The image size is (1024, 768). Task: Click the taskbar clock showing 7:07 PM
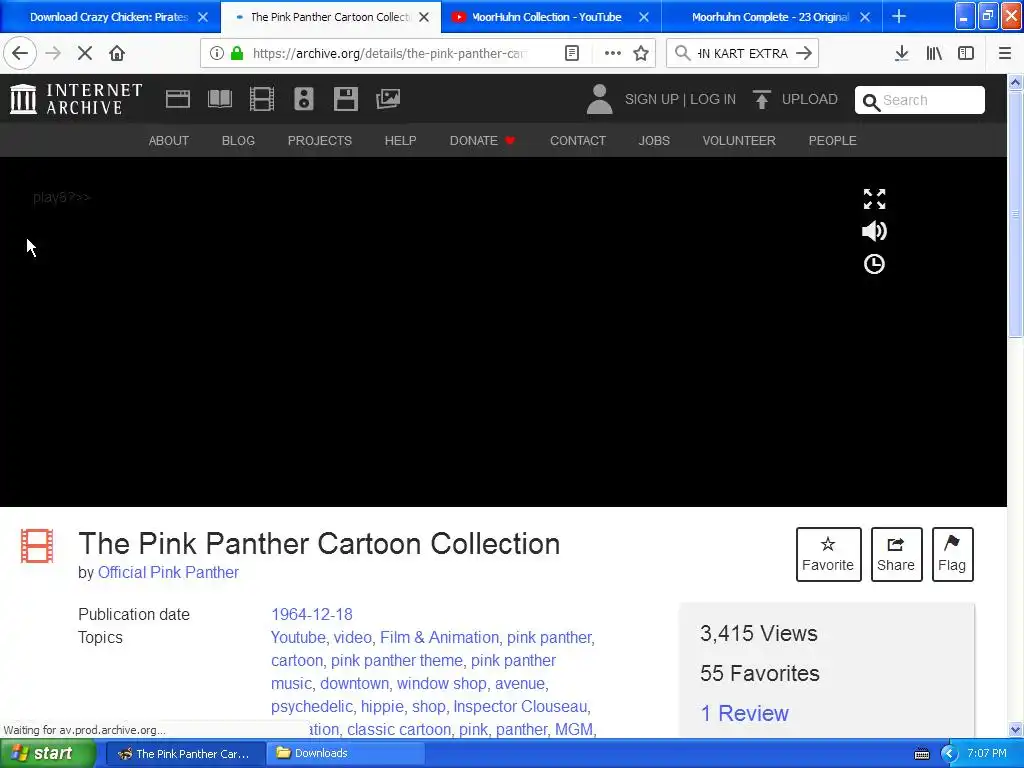(987, 753)
